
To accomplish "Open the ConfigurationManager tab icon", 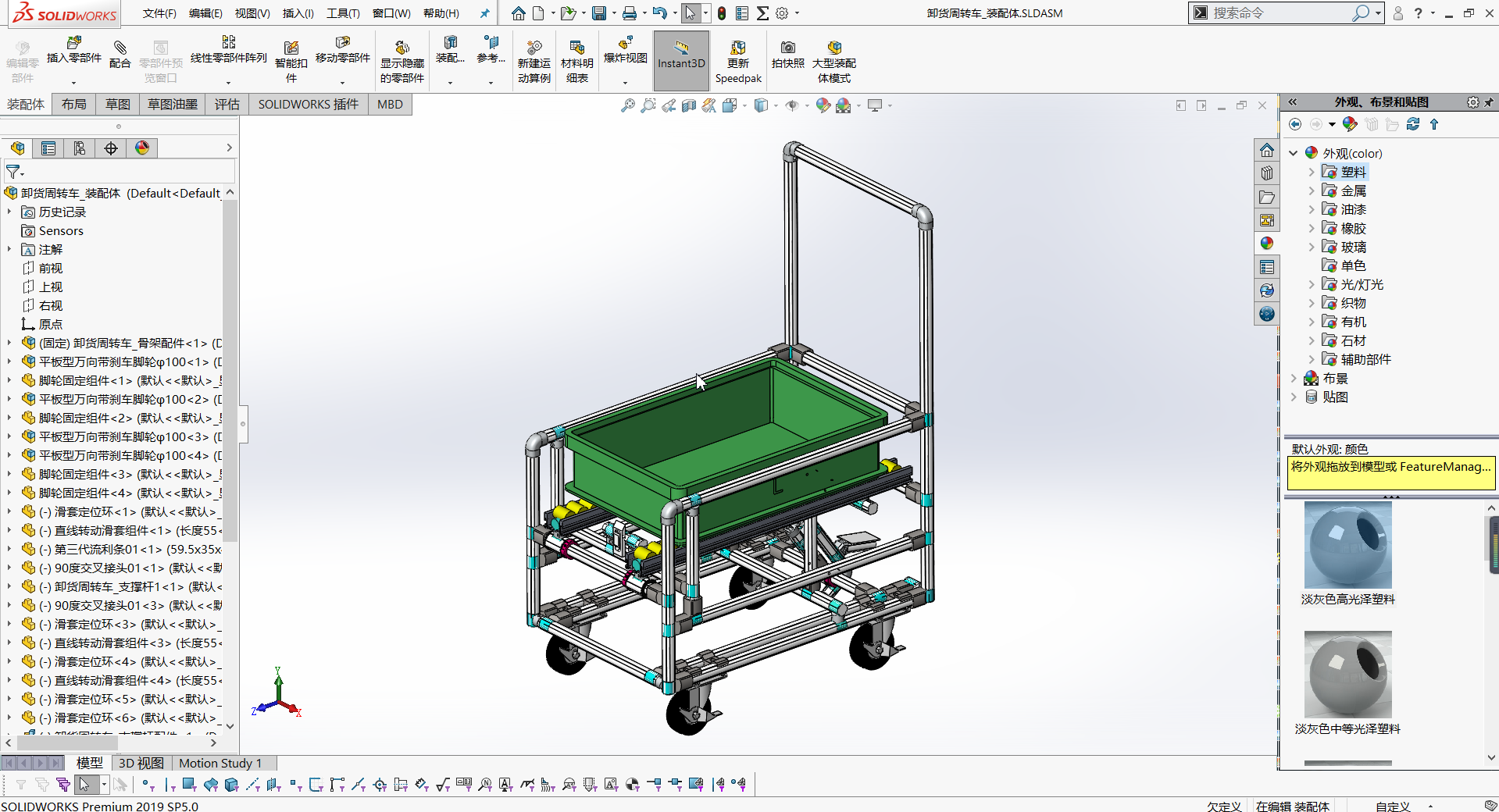I will tap(80, 148).
